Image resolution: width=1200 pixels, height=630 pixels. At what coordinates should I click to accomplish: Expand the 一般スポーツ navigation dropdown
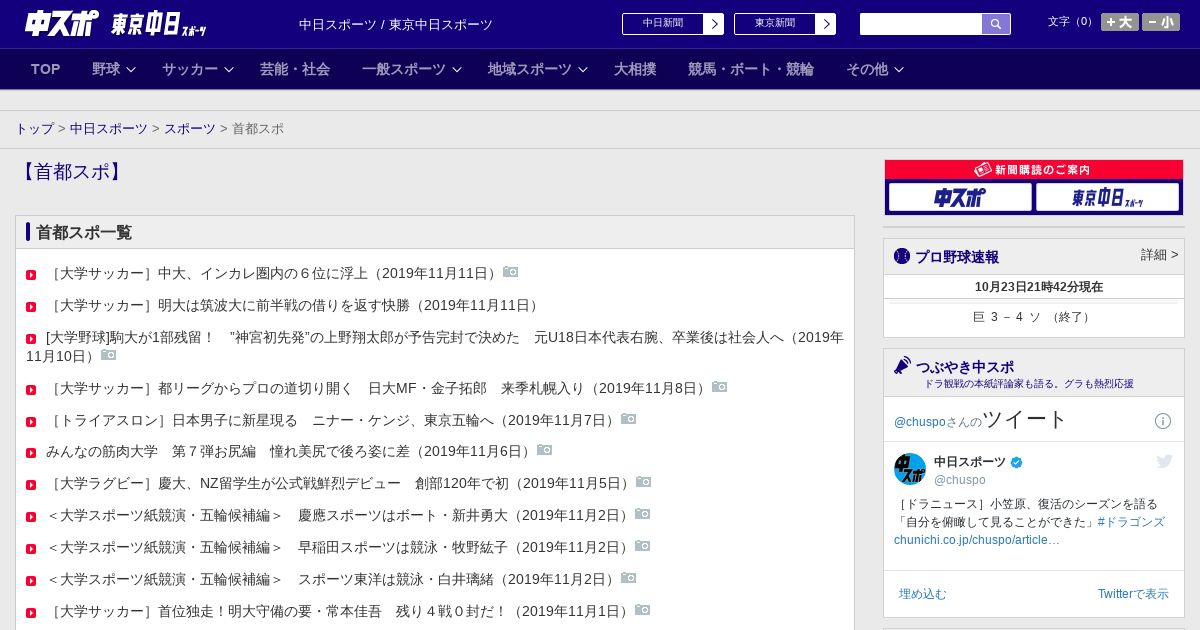point(412,69)
